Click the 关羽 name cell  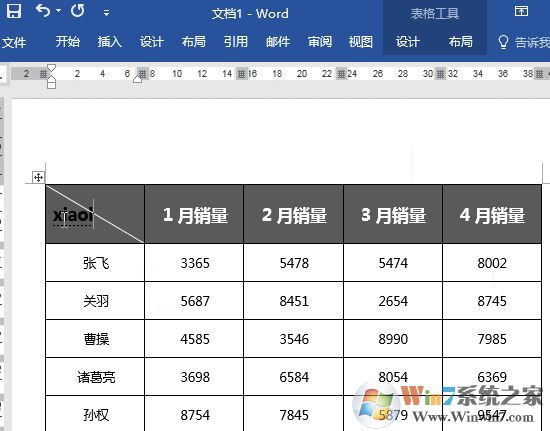(95, 301)
